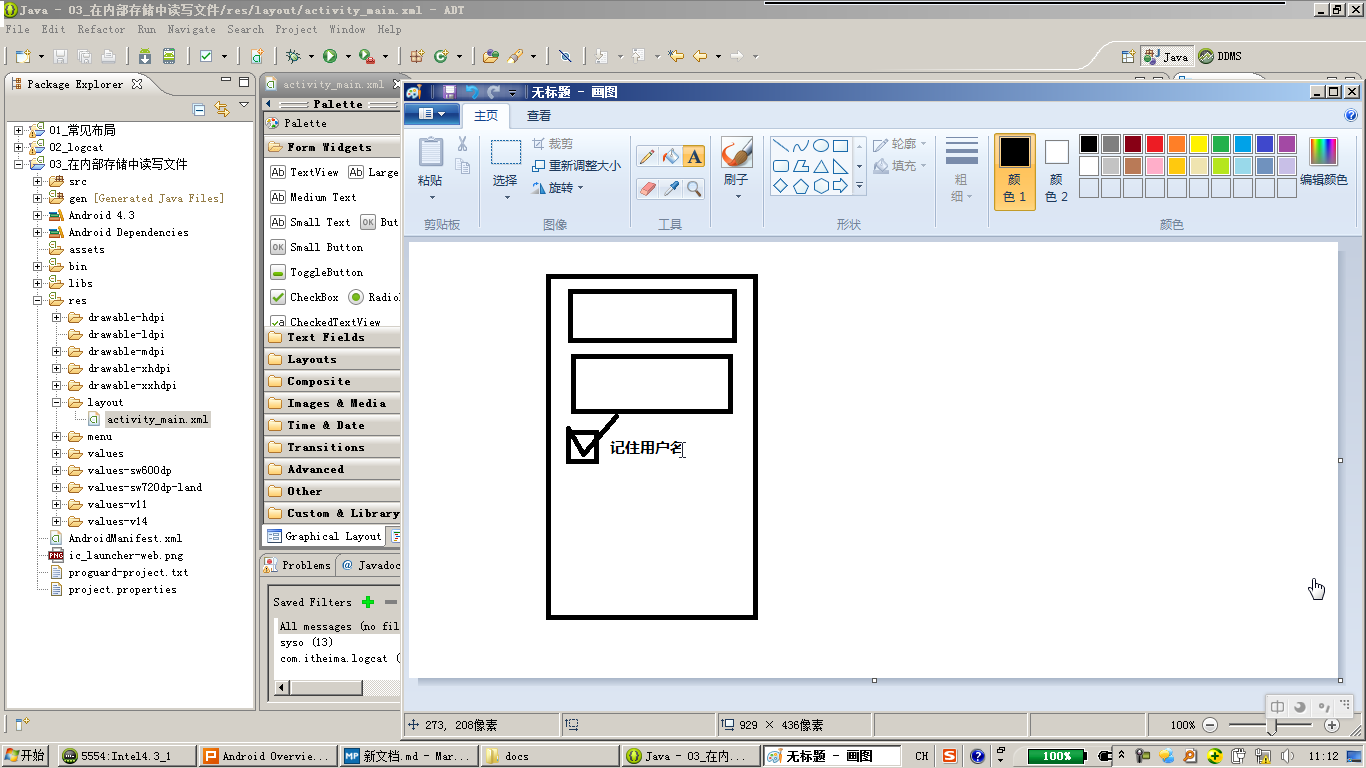This screenshot has height=768, width=1366.
Task: Choose the Rectangle shape in shapes gallery
Action: (841, 145)
